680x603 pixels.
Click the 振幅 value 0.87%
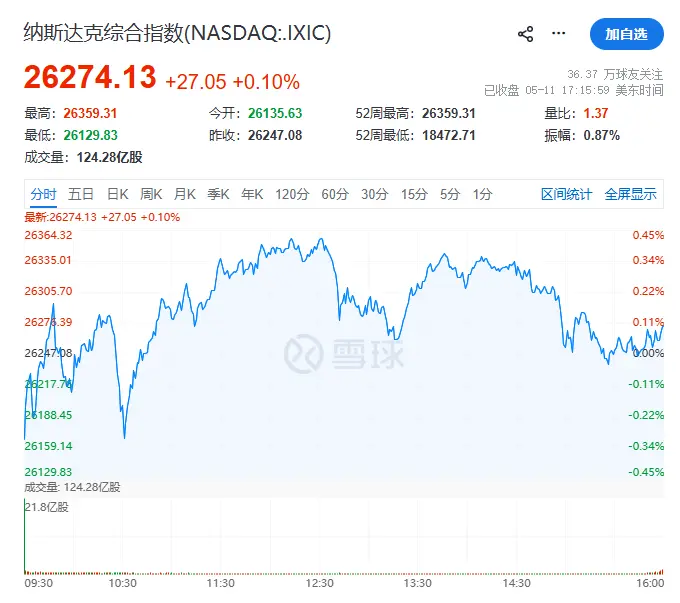(x=602, y=135)
